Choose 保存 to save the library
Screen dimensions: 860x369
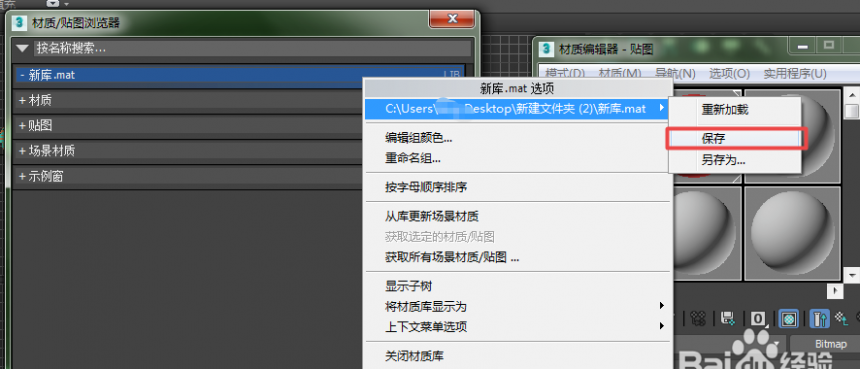click(x=735, y=138)
